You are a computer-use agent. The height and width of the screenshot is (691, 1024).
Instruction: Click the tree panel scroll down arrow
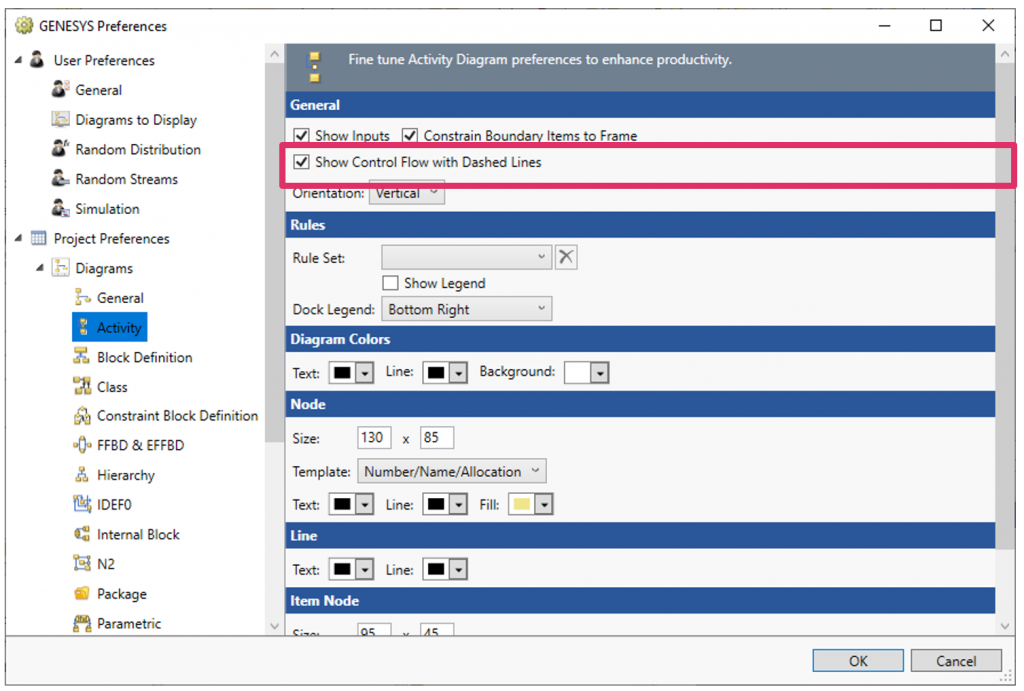(274, 626)
